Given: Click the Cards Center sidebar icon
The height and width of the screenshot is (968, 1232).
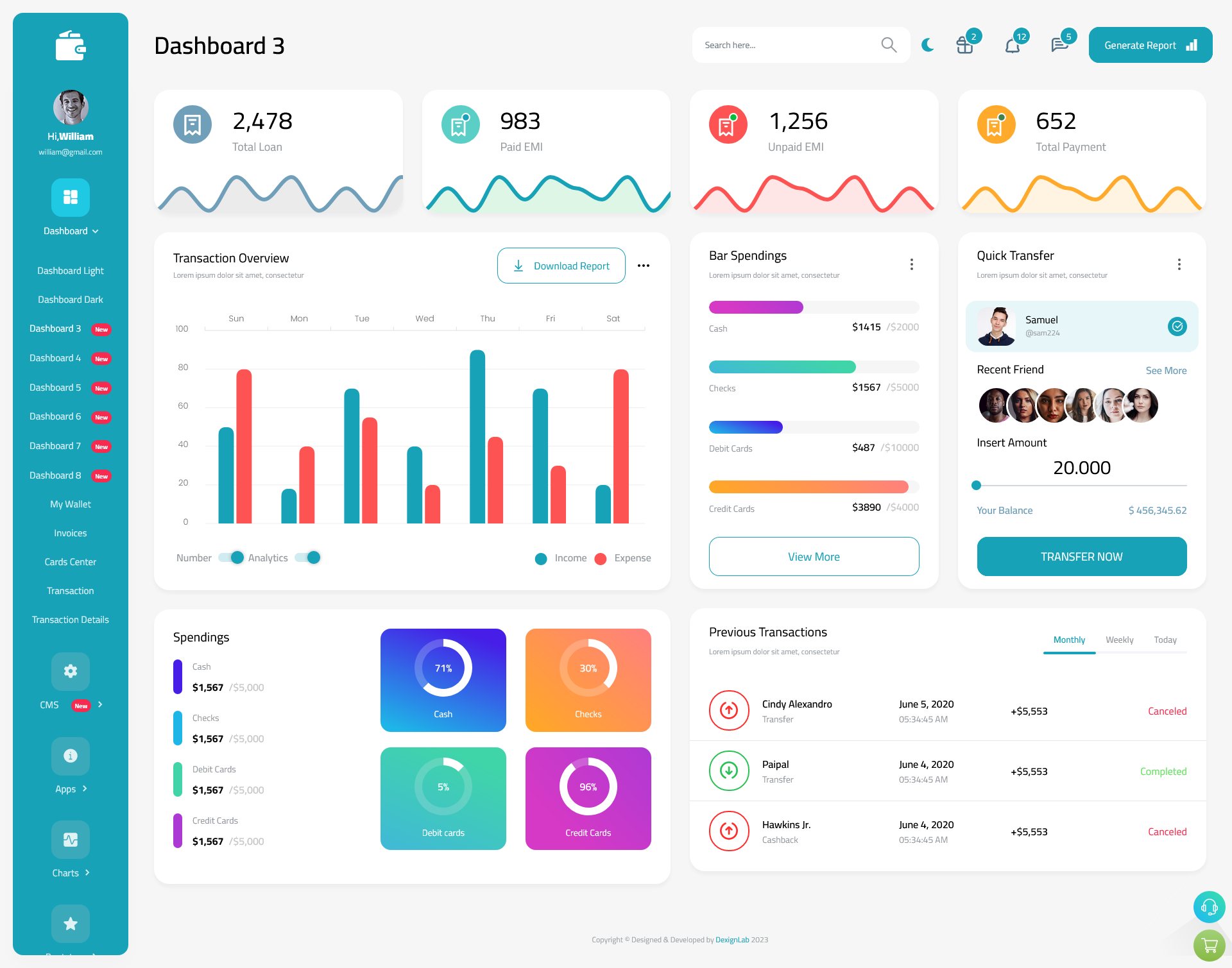Looking at the screenshot, I should click(70, 561).
